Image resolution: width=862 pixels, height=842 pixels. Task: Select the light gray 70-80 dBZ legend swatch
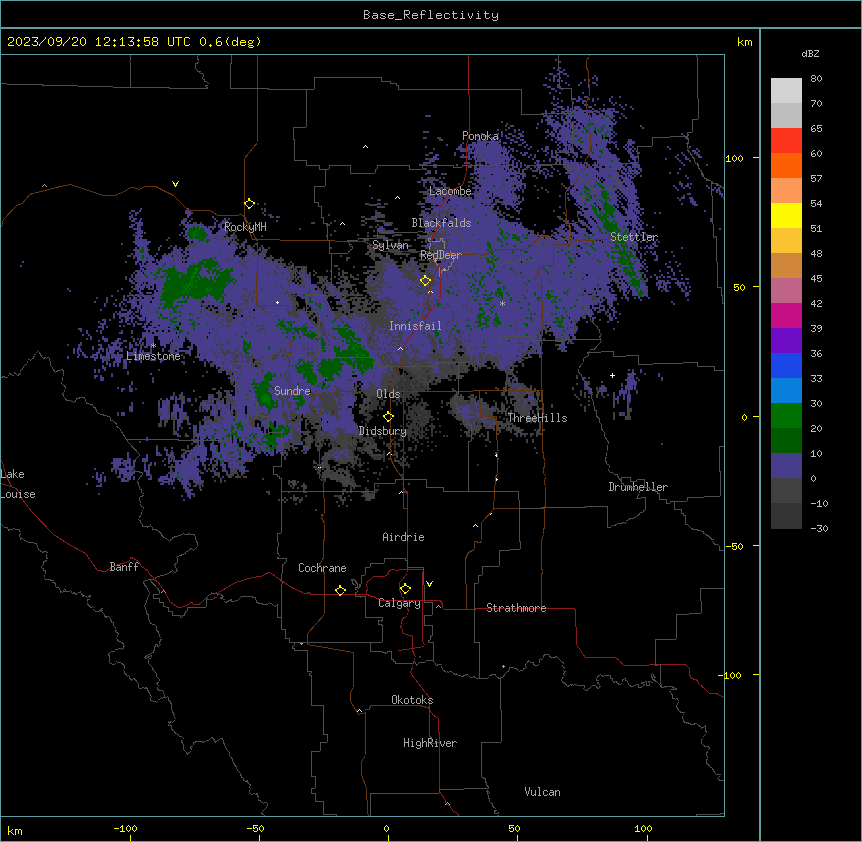tap(786, 91)
